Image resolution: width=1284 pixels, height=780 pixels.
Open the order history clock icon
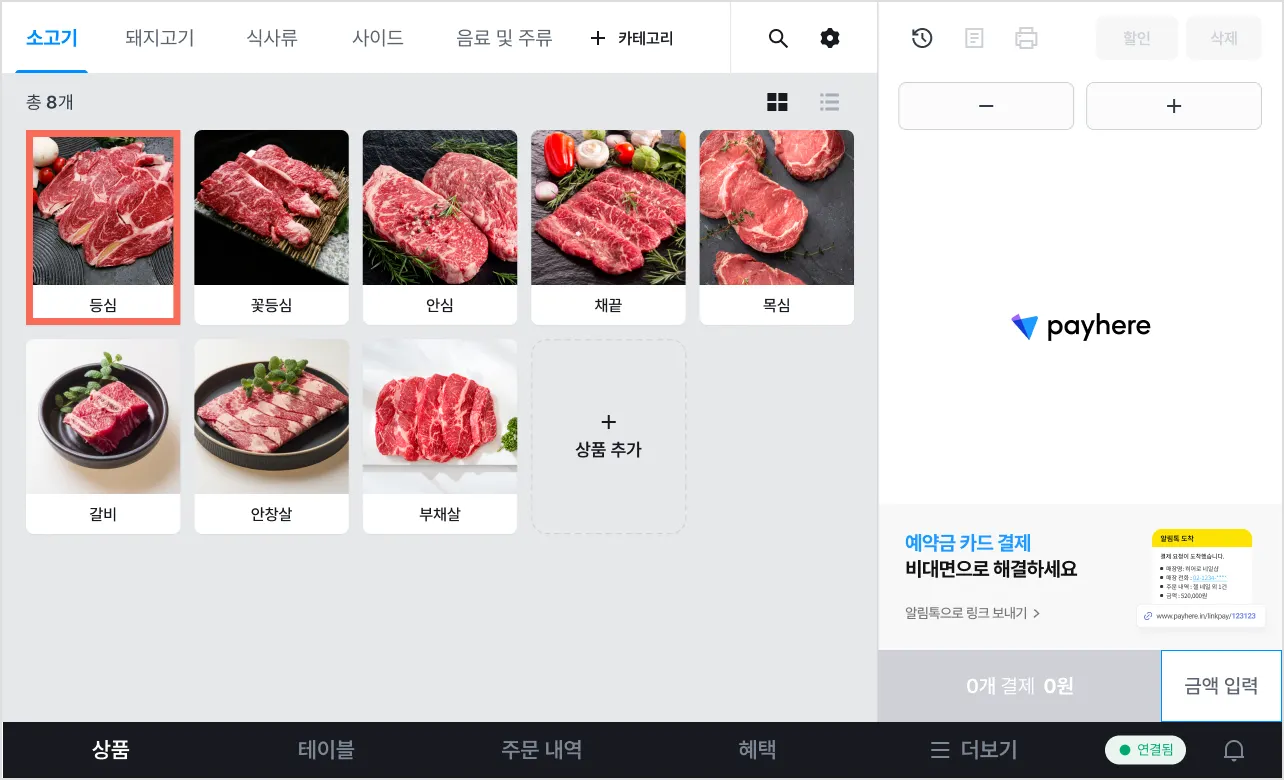tap(922, 39)
